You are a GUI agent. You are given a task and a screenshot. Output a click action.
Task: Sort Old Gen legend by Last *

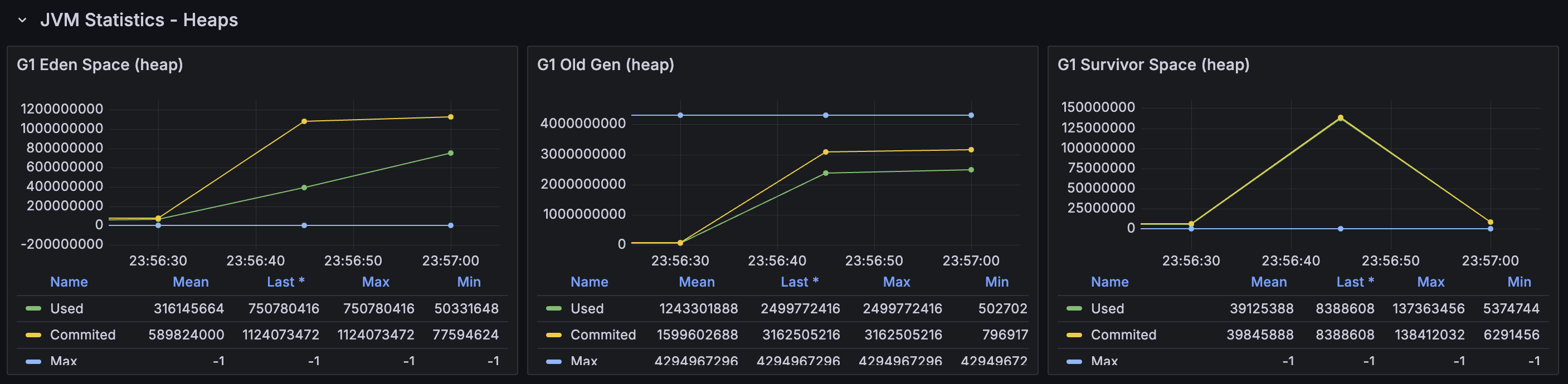coord(800,282)
